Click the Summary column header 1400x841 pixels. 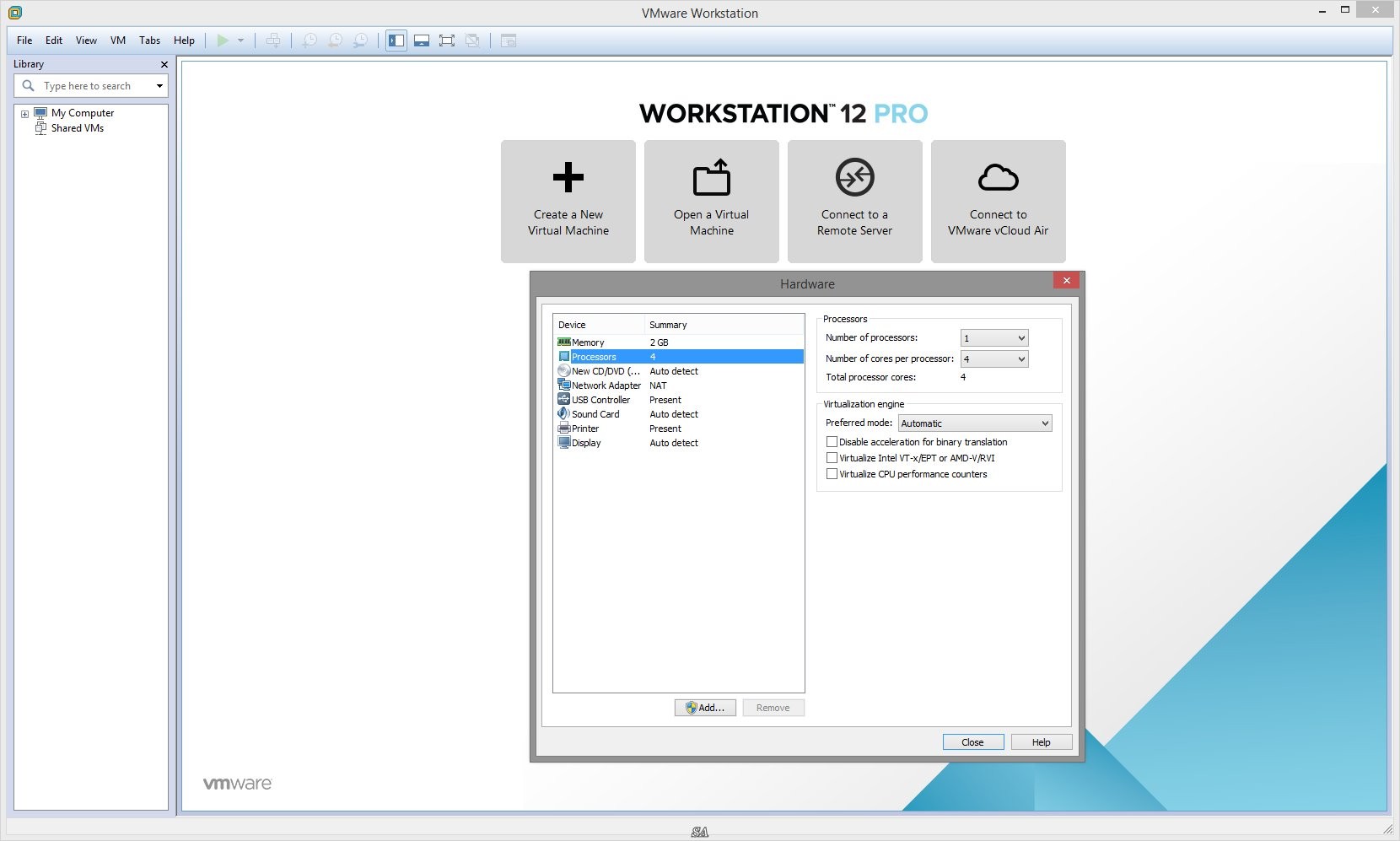coord(724,325)
